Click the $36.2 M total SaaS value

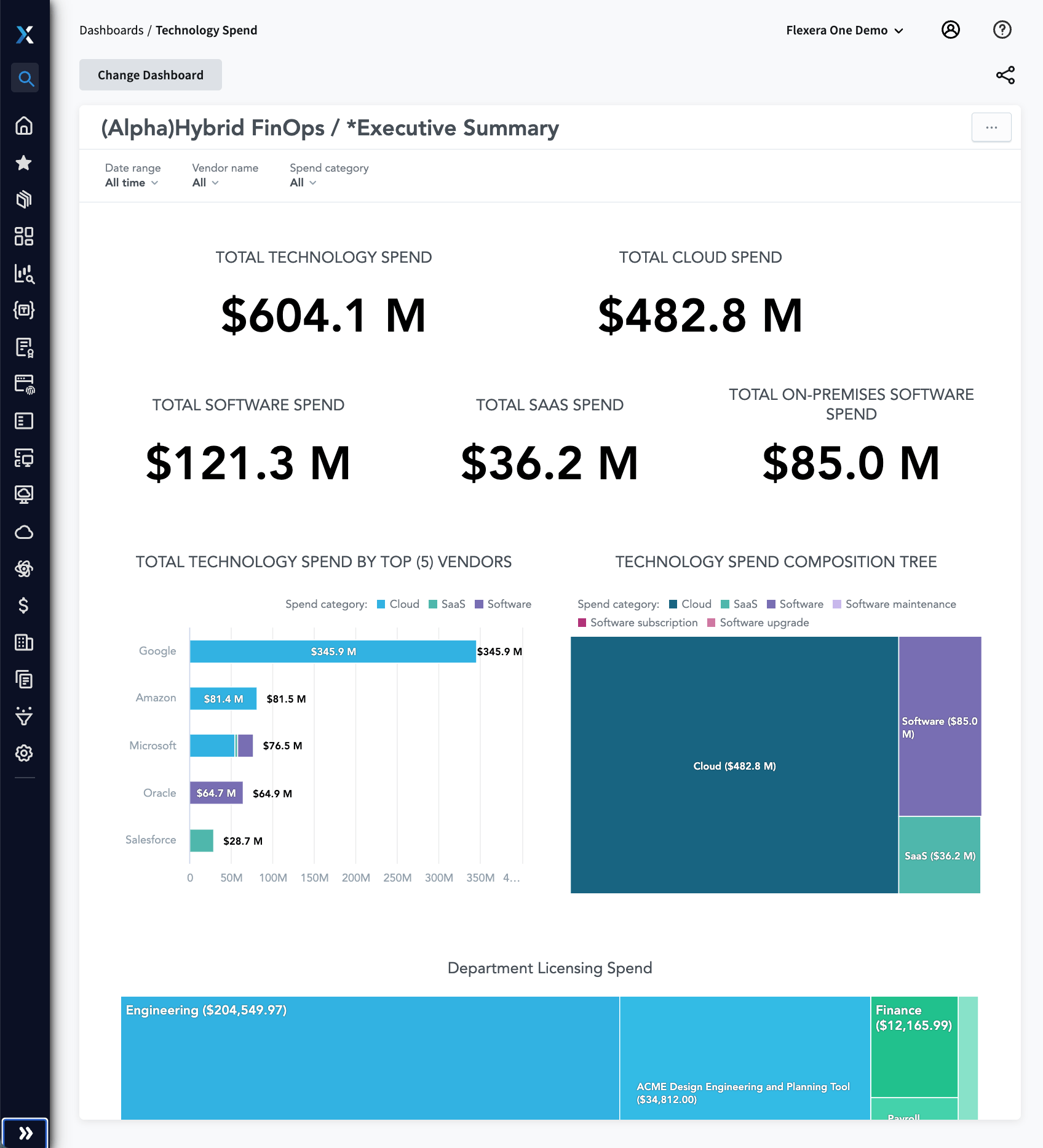(550, 463)
